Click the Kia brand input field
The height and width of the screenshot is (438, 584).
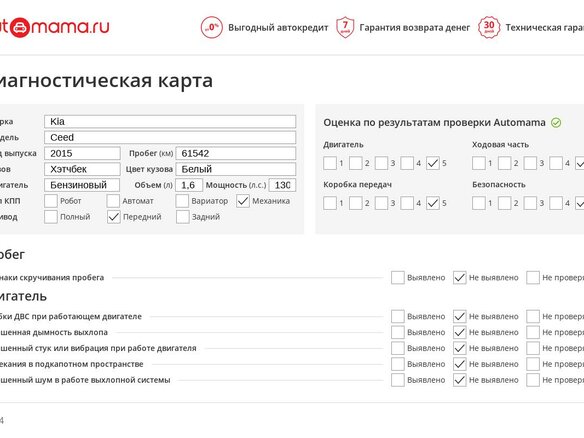coord(170,121)
